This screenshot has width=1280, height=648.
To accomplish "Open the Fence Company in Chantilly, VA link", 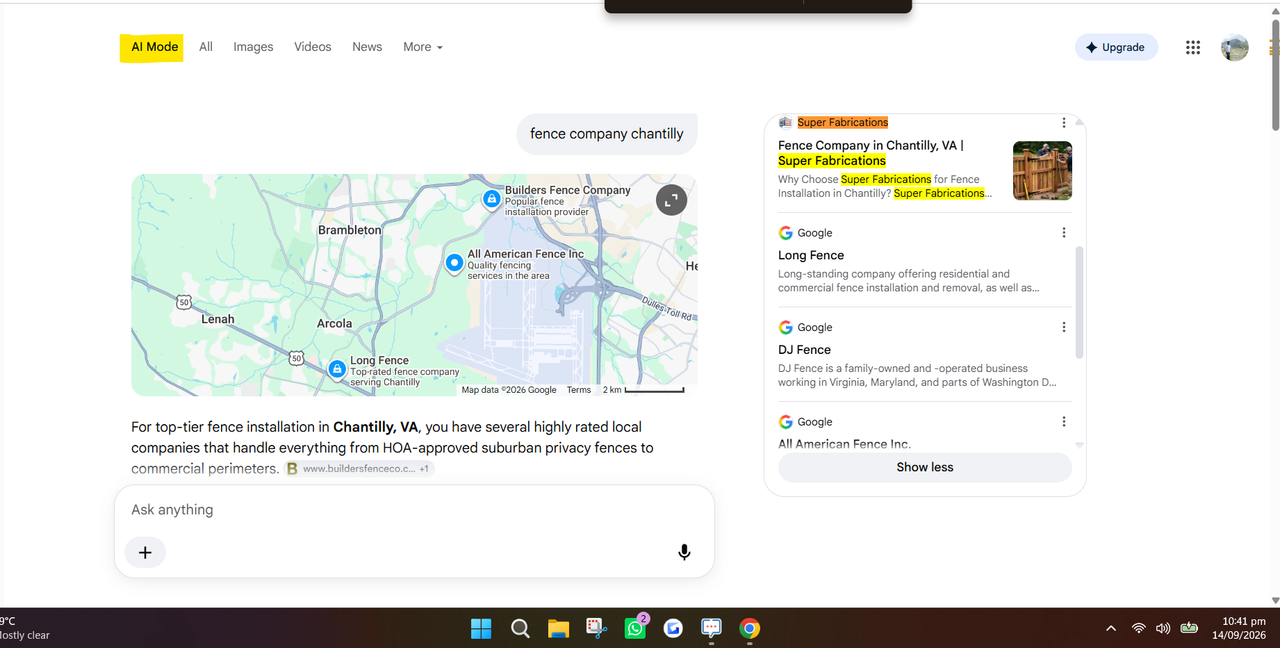I will click(x=871, y=153).
